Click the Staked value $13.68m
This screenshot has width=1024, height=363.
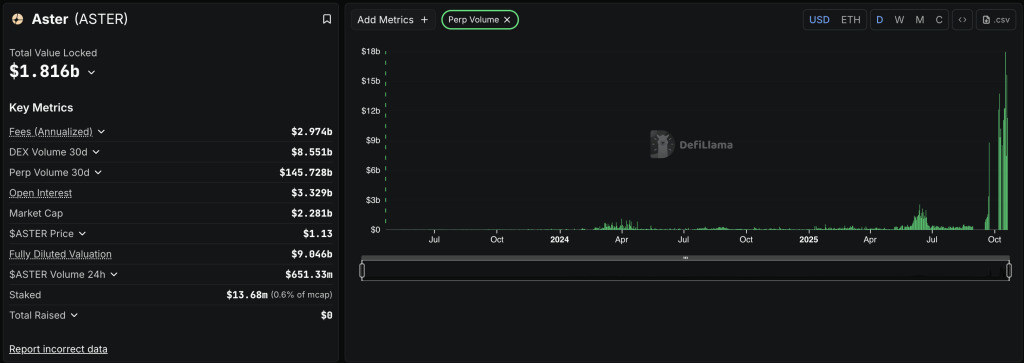(x=247, y=295)
